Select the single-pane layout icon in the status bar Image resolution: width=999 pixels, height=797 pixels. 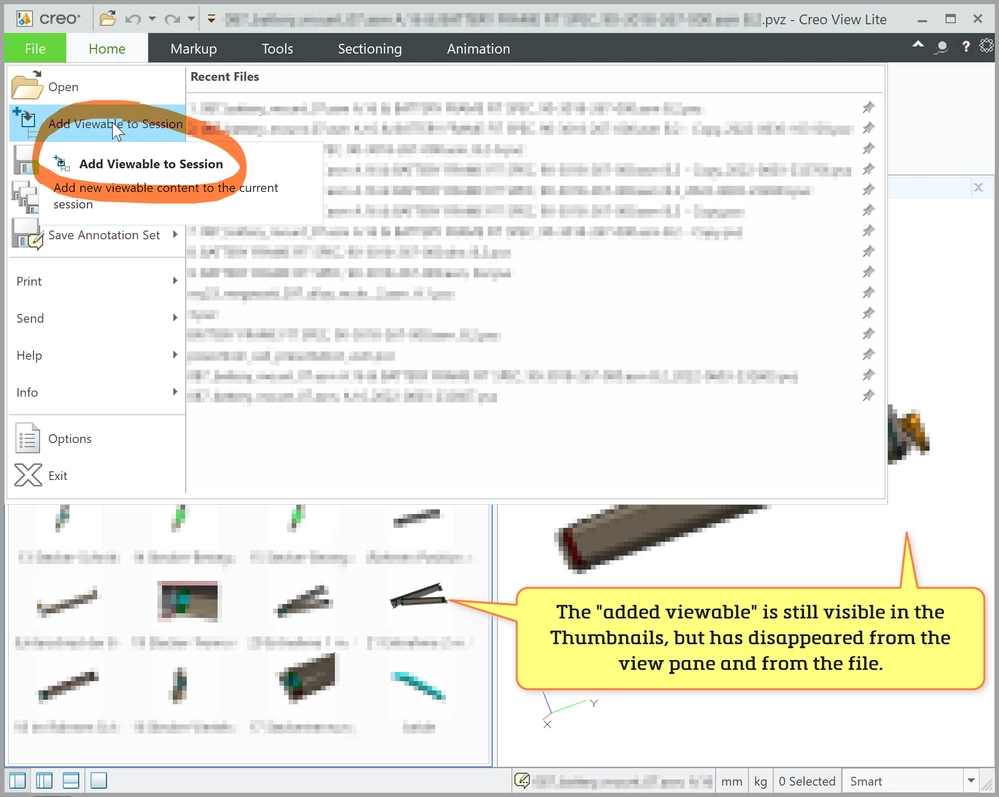tap(97, 780)
